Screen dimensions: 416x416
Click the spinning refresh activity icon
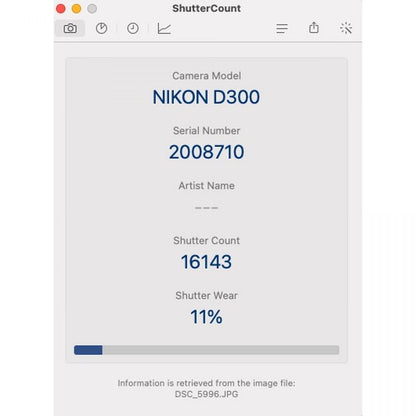click(346, 28)
